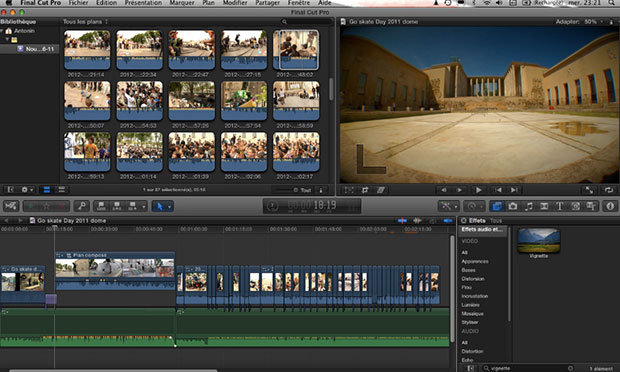Viewport: 620px width, 372px height.
Task: Toggle solo for selected clips
Action: (x=433, y=221)
